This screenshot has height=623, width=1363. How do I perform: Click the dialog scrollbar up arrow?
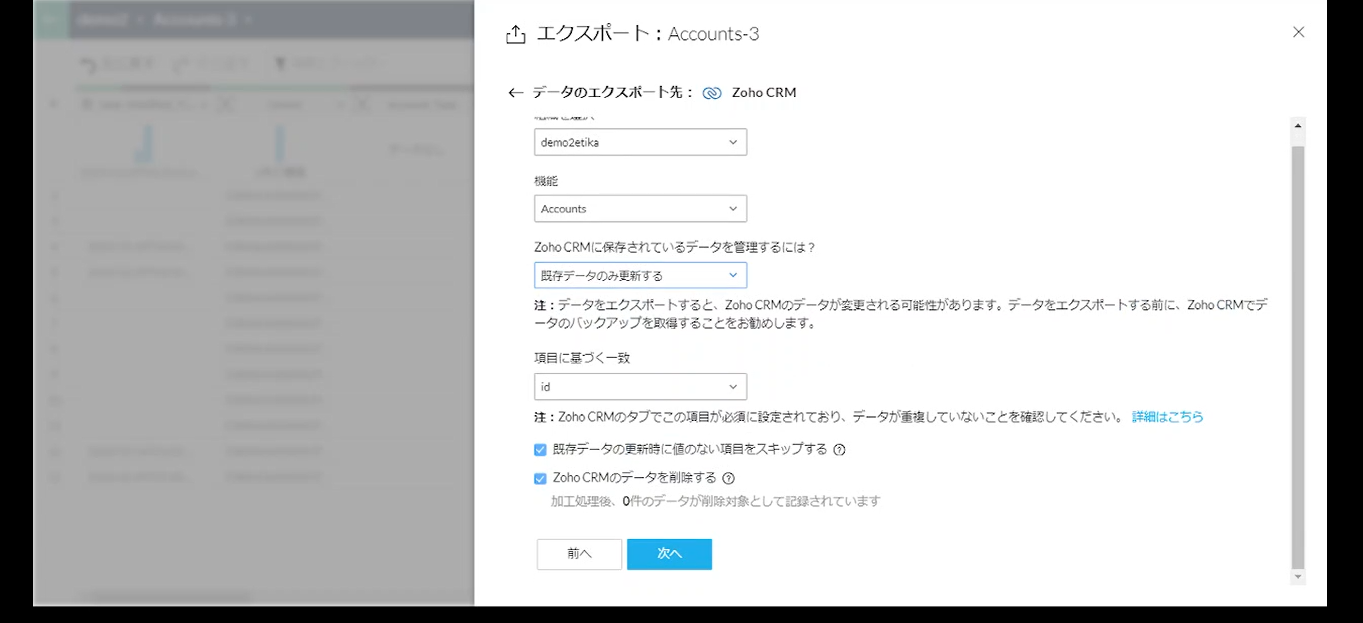point(1298,126)
